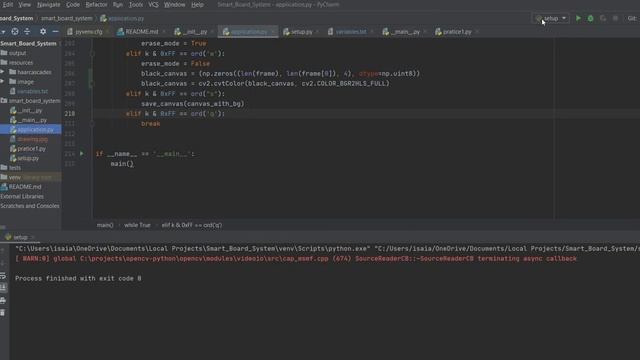Open the Run menu
Screen dimensions: 640x360
click(x=118, y=5)
